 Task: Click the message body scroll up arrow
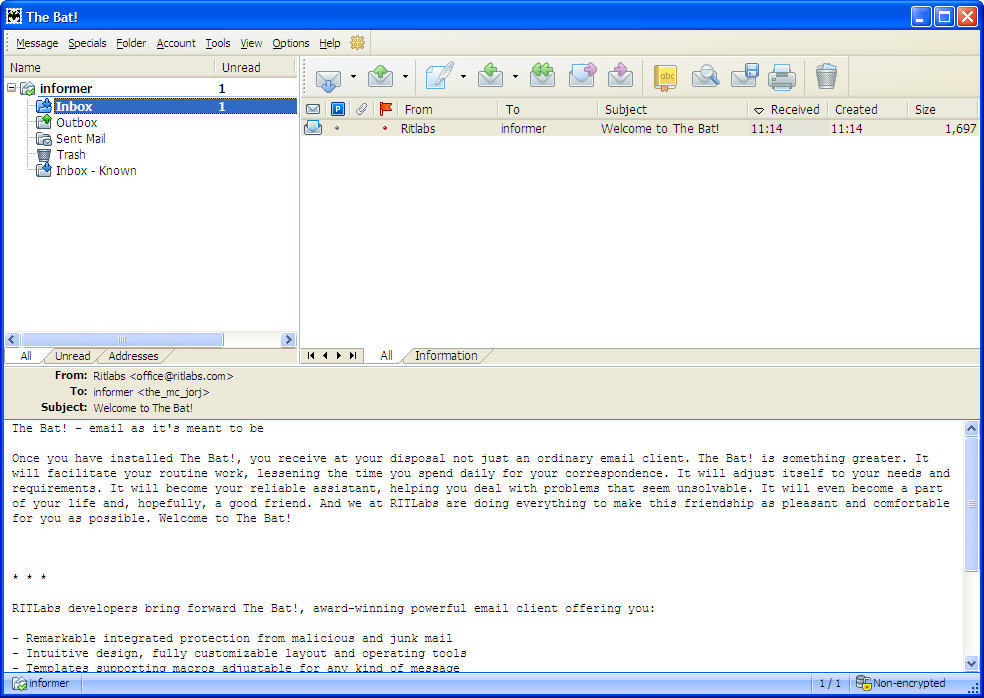[x=971, y=429]
